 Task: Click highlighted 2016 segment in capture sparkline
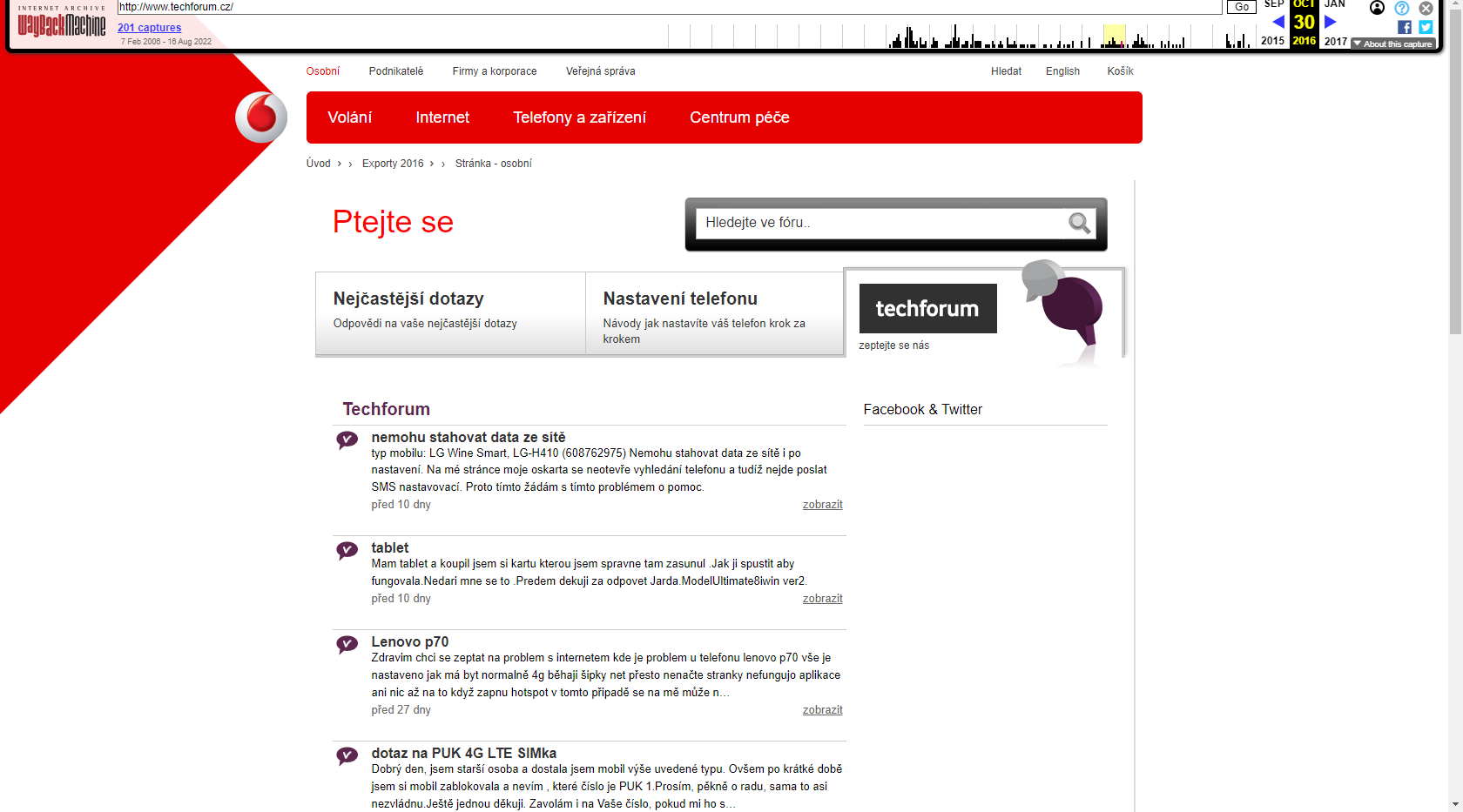(1114, 36)
